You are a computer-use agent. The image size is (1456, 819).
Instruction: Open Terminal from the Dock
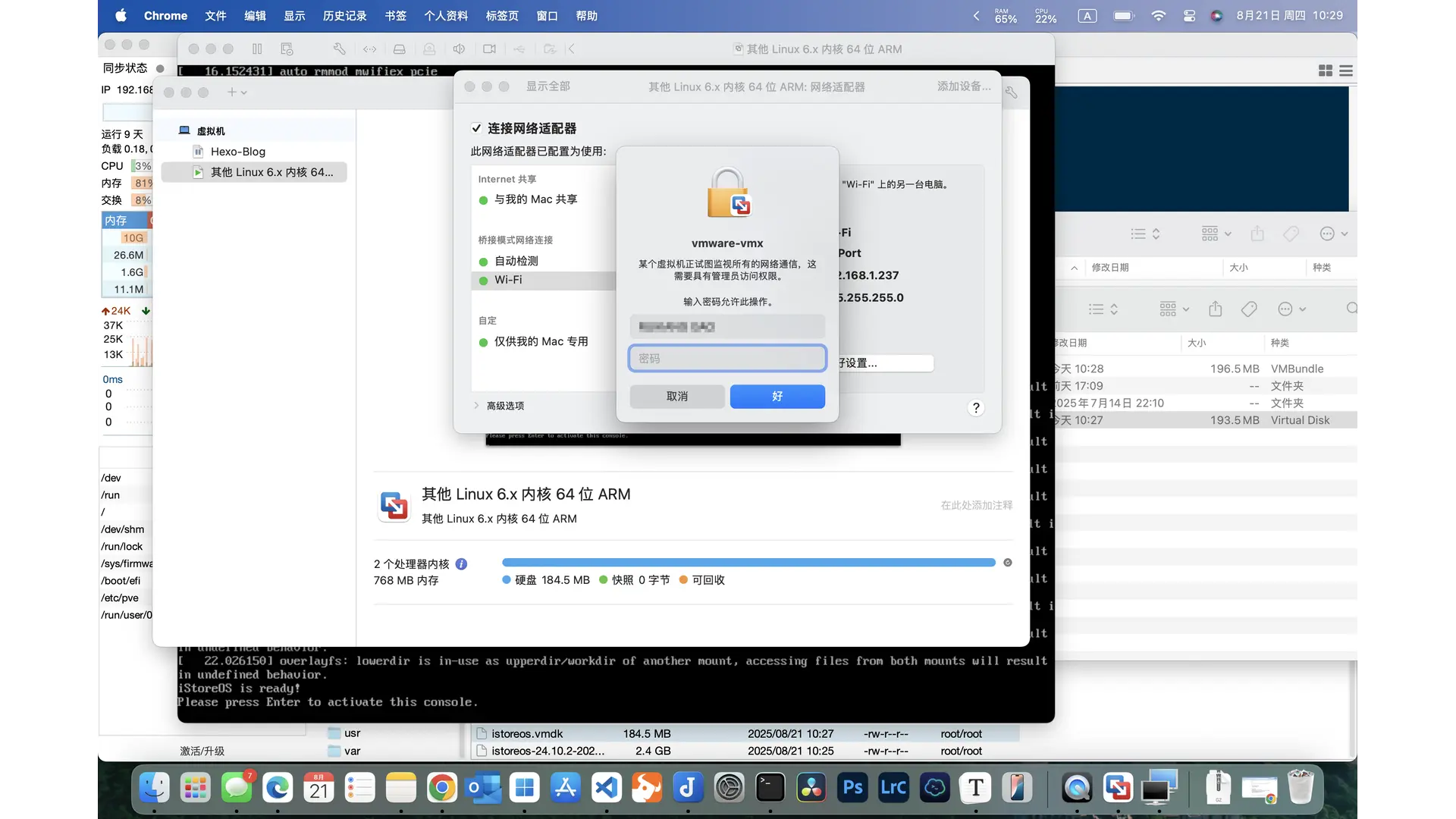point(770,789)
